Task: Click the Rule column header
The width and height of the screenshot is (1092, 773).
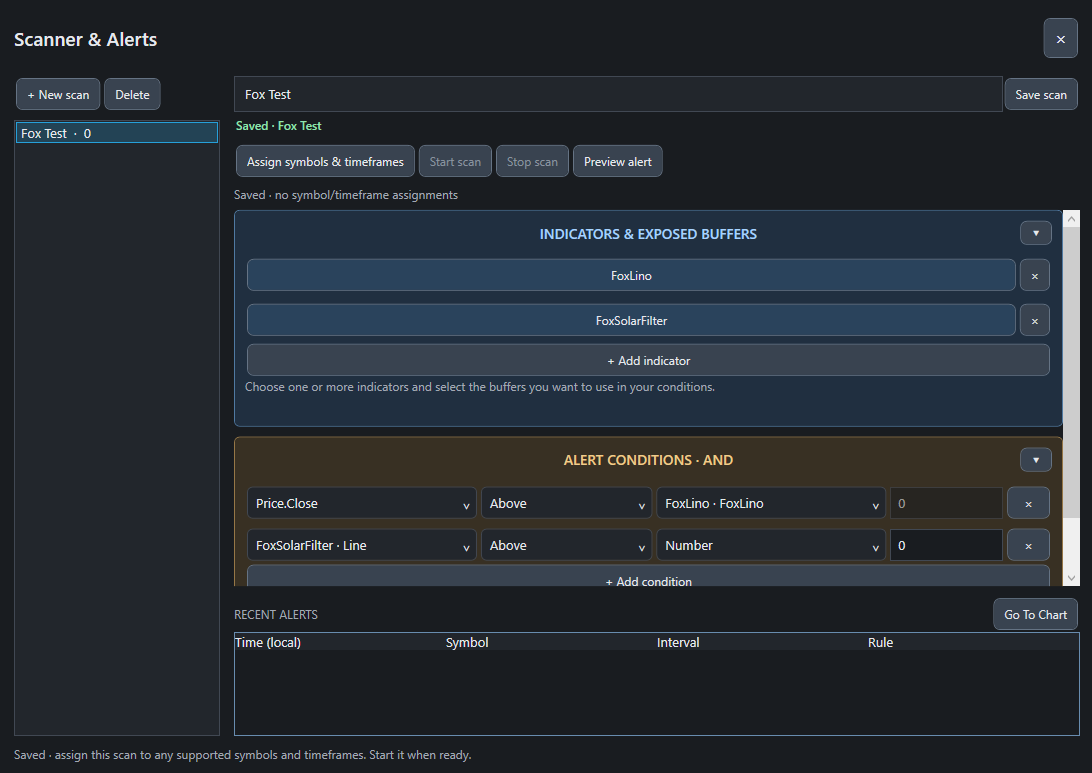Action: 880,643
